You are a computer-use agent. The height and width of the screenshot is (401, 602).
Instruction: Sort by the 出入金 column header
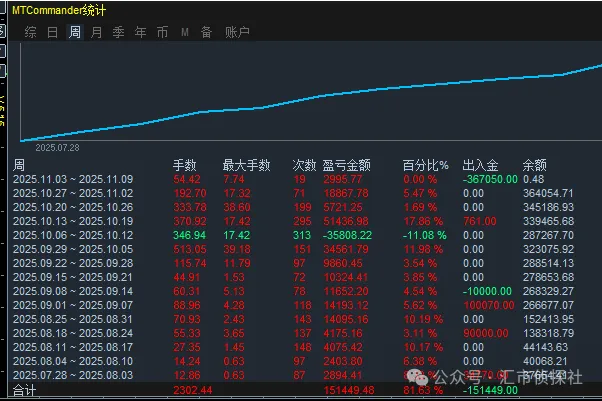(x=483, y=165)
